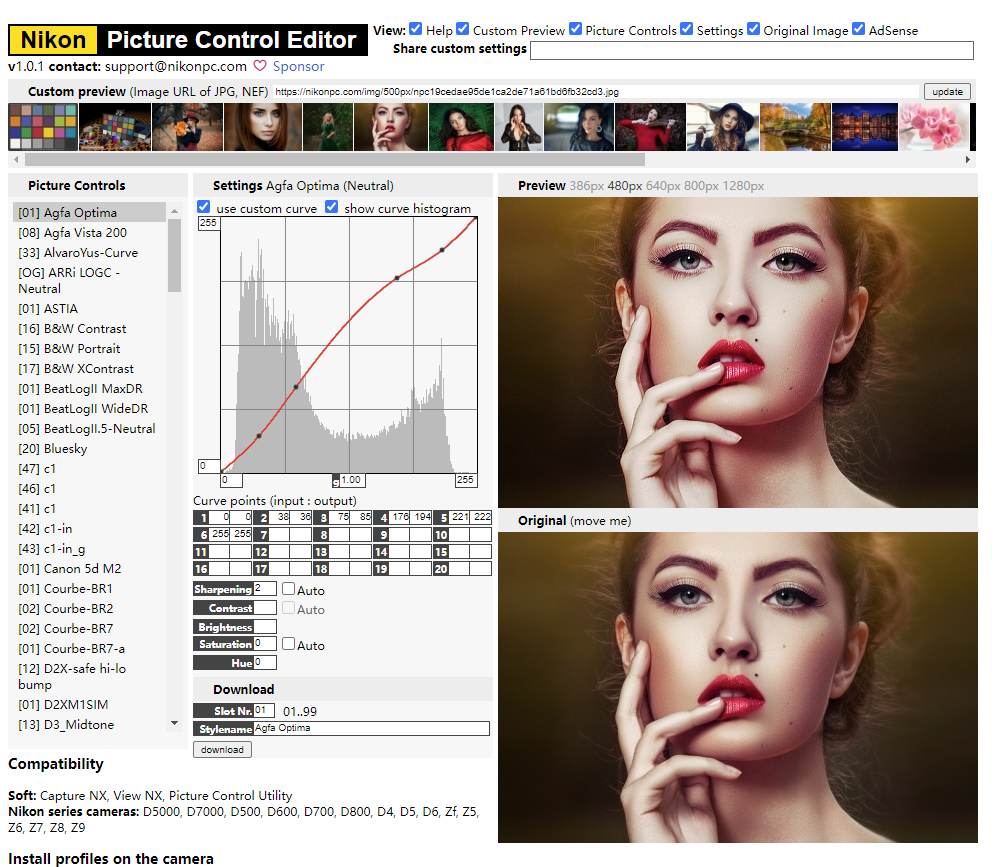The width and height of the screenshot is (997, 867).
Task: Select the color checker chart thumbnail
Action: click(x=43, y=127)
